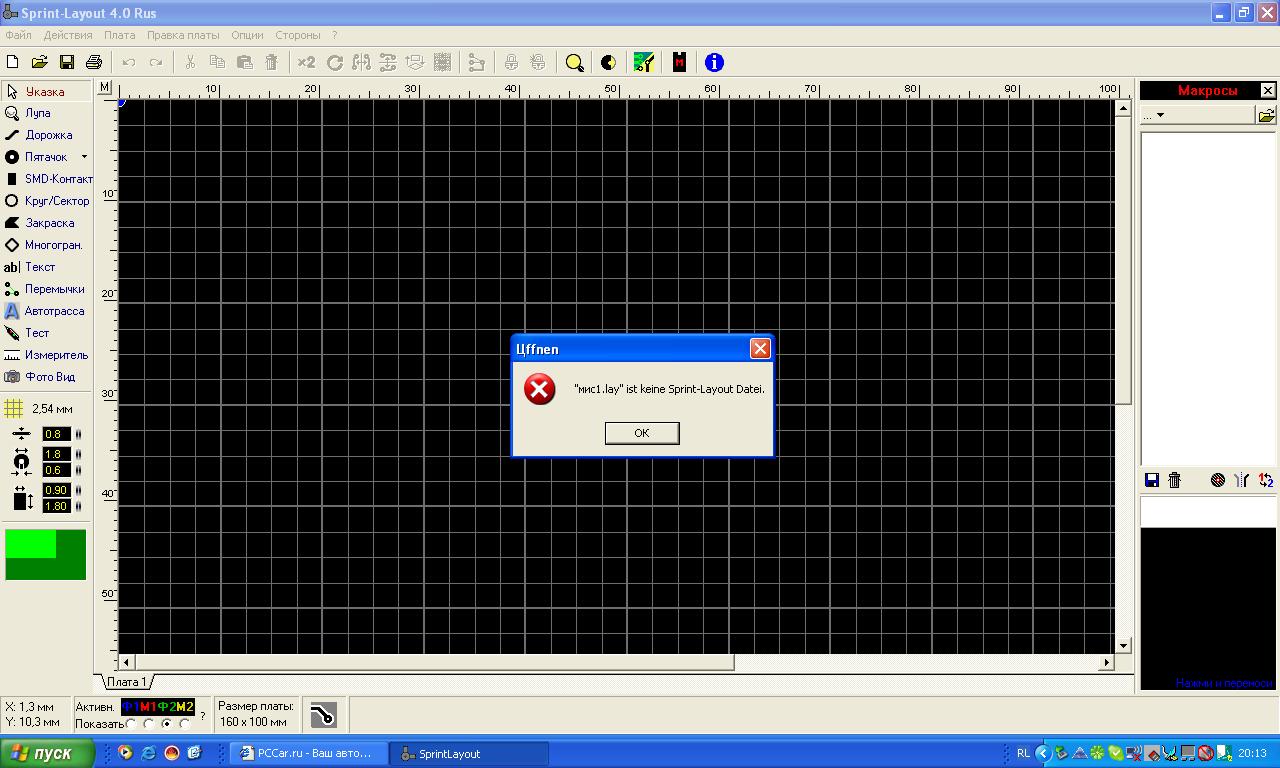The image size is (1280, 768).
Task: Open the Опции menu
Action: (247, 35)
